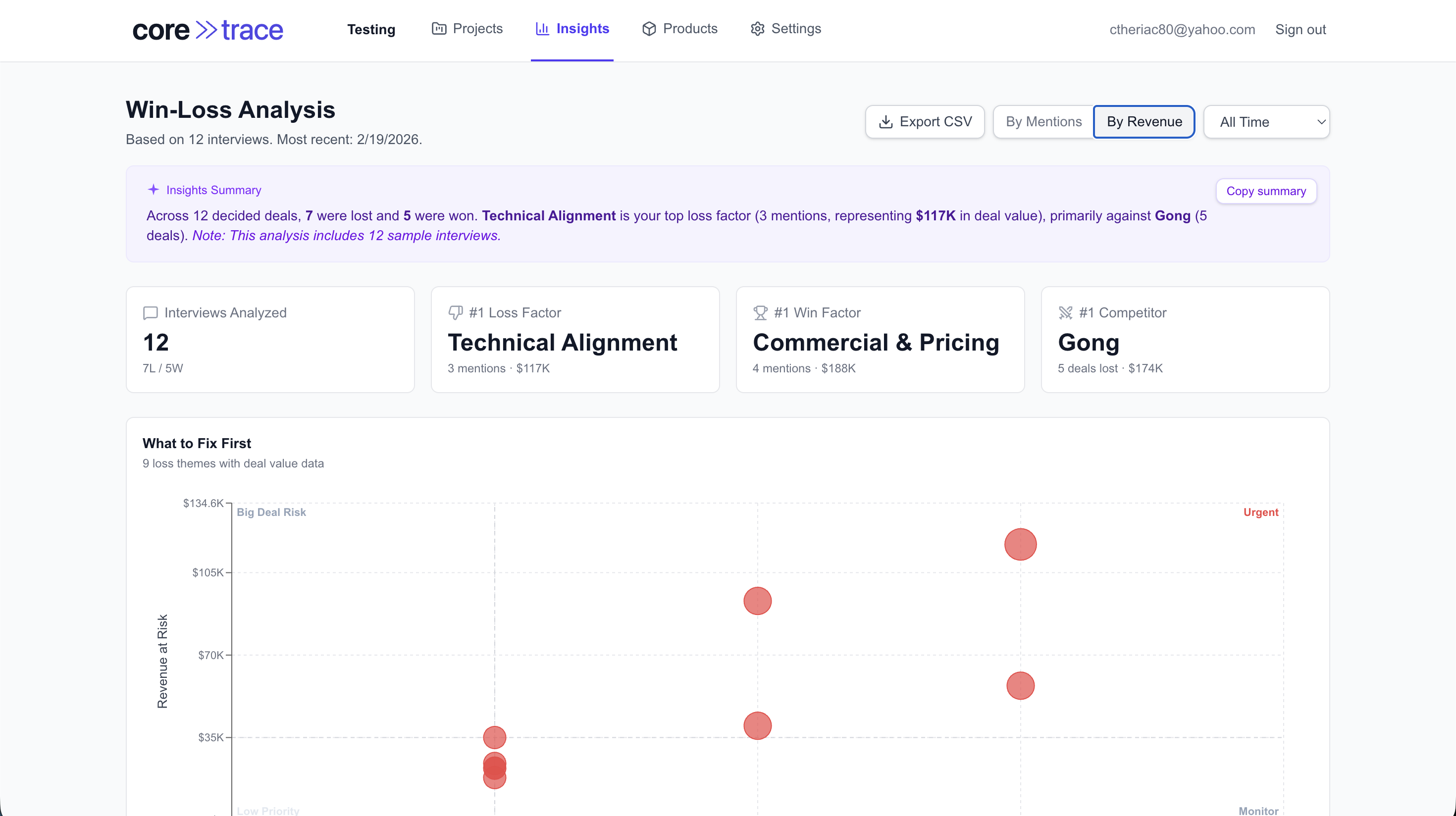Screen dimensions: 1456x816
Task: Click the core trace logo
Action: point(208,29)
